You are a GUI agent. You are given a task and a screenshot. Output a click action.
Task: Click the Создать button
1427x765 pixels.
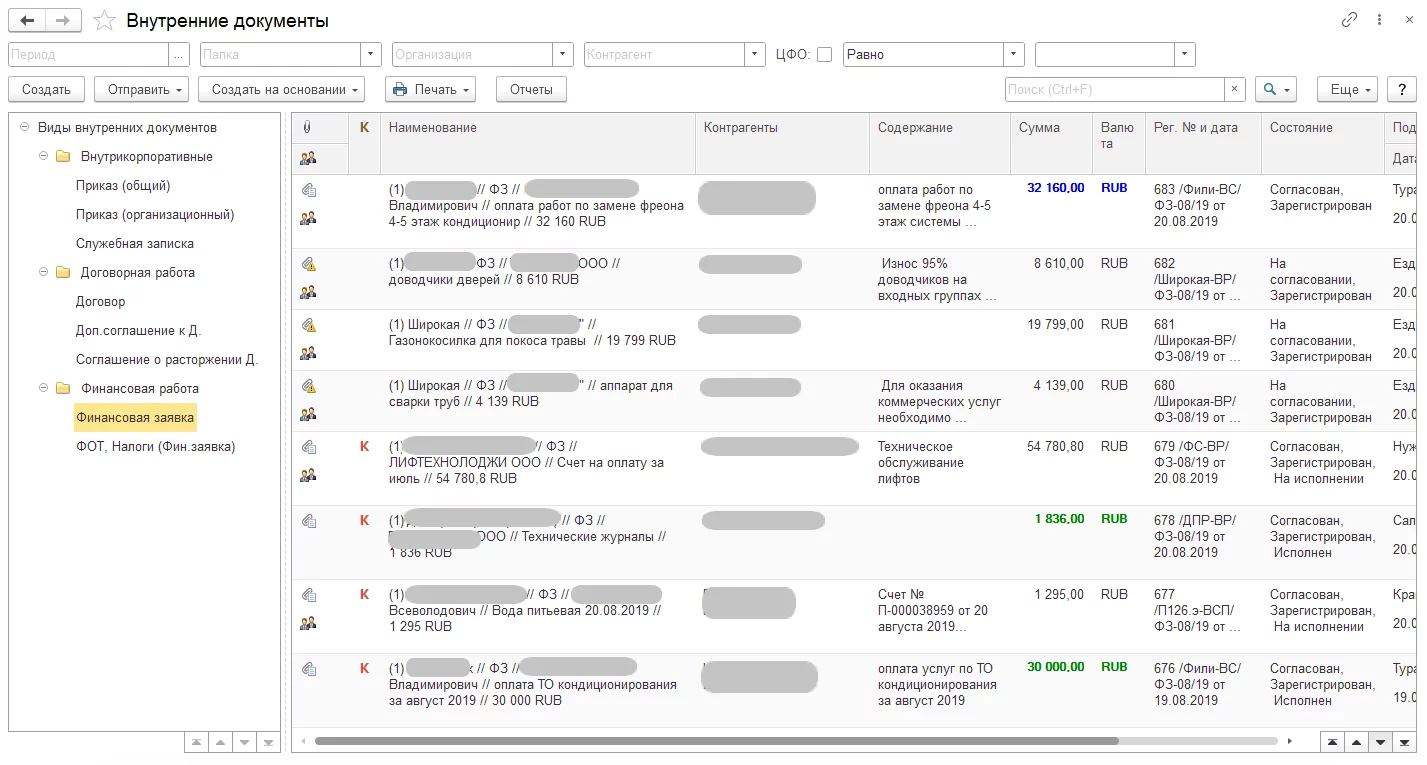click(x=46, y=89)
